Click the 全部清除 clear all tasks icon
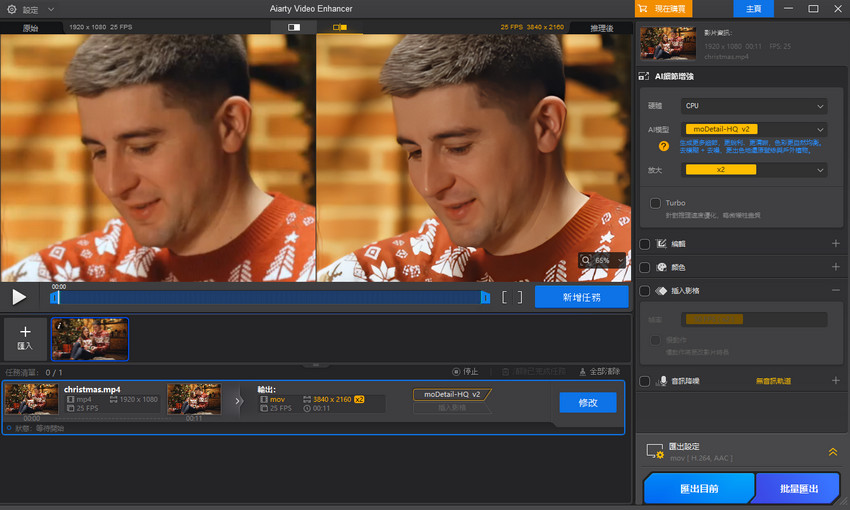The width and height of the screenshot is (850, 510). pos(584,371)
